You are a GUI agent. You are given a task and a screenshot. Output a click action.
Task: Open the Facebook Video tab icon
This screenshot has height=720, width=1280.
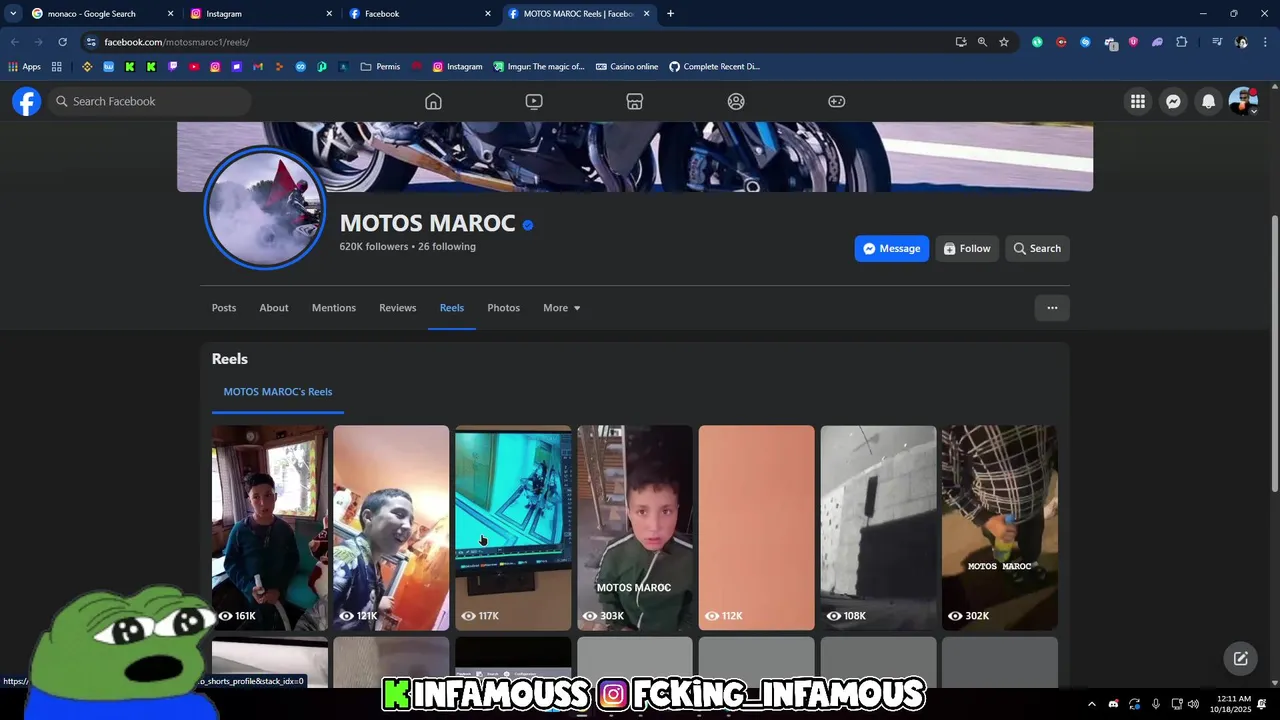coord(534,101)
